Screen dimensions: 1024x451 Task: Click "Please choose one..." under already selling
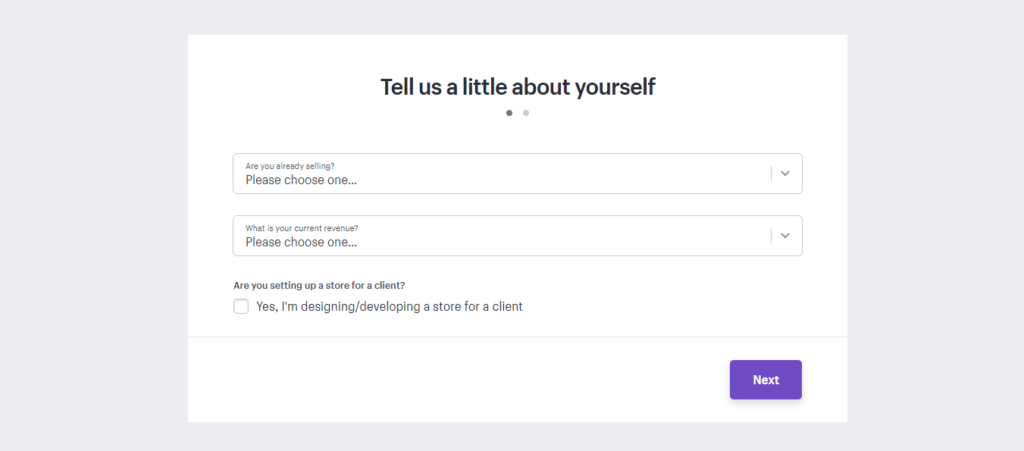point(301,180)
